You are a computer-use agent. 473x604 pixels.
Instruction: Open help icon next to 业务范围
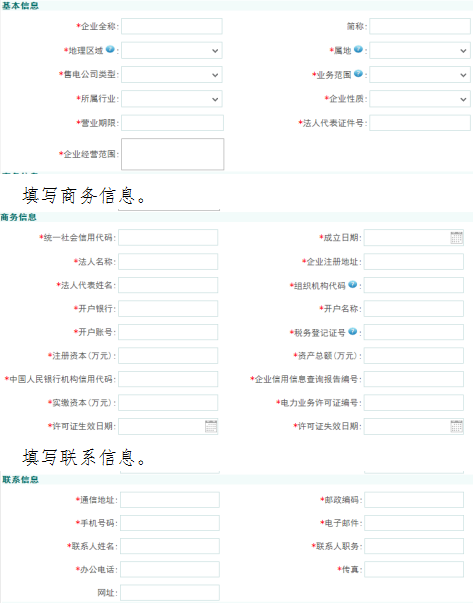coord(358,74)
